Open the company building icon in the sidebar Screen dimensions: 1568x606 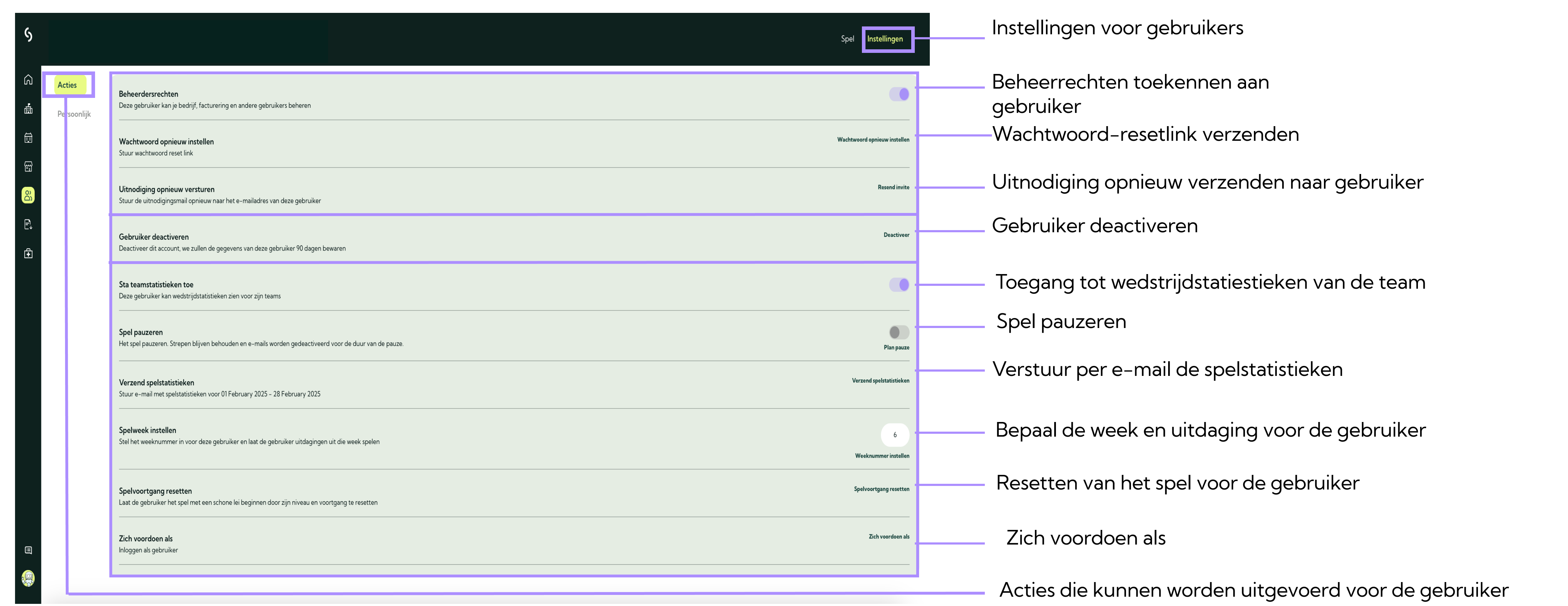pos(28,109)
